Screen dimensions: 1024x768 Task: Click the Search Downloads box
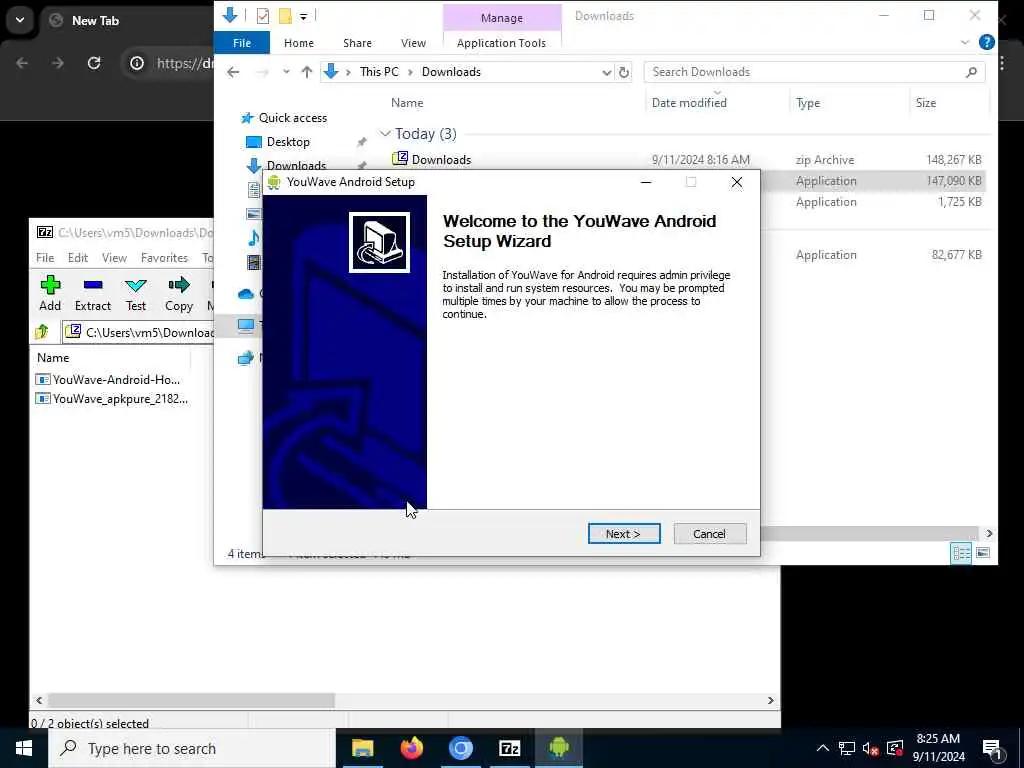click(x=805, y=72)
